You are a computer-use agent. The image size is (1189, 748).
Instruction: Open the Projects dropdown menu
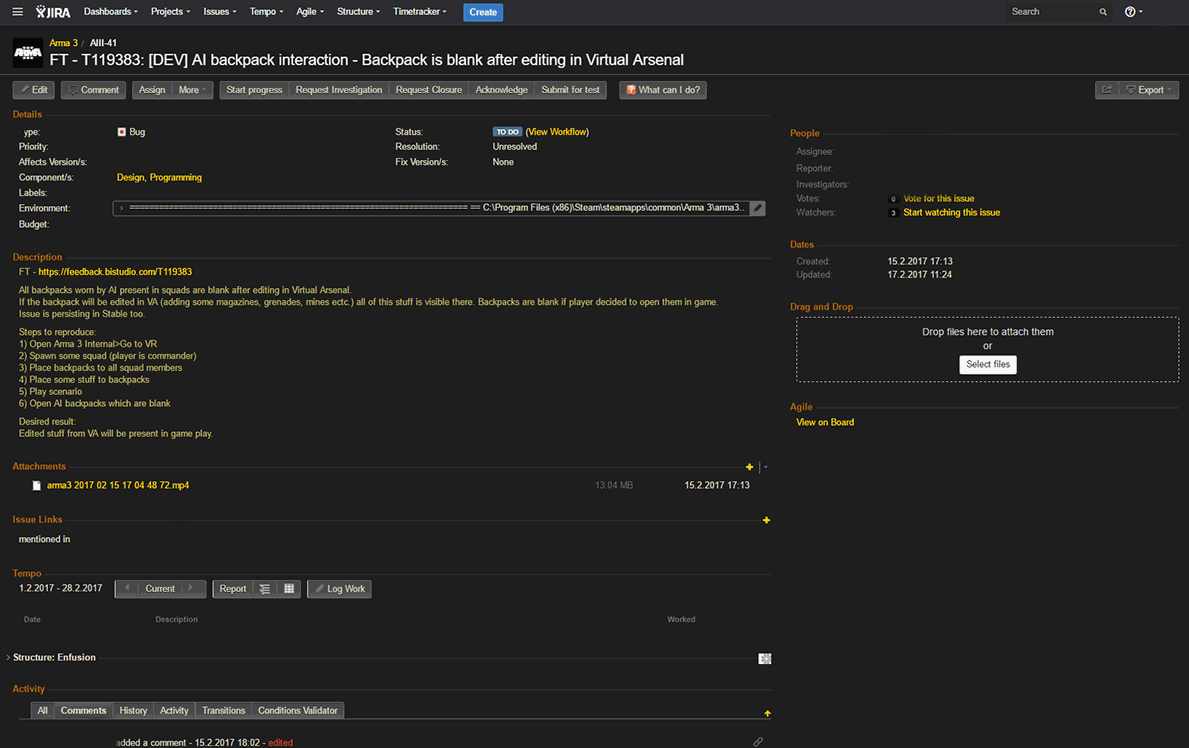(170, 11)
